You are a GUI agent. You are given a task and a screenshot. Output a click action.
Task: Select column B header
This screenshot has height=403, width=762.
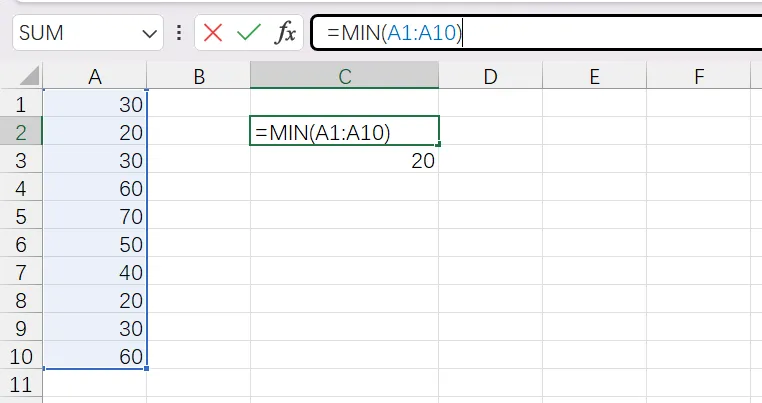(x=199, y=76)
